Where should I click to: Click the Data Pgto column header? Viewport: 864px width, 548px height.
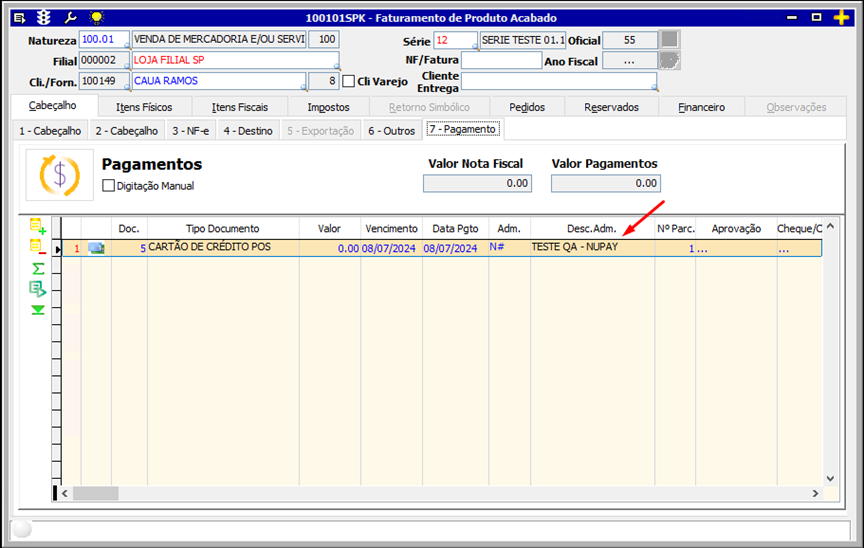[x=455, y=229]
